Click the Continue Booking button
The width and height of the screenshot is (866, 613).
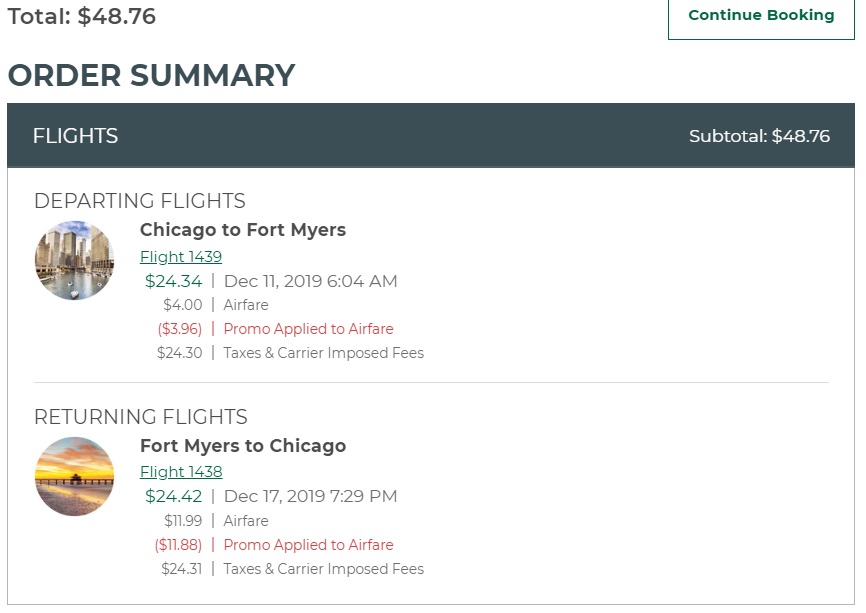coord(761,16)
